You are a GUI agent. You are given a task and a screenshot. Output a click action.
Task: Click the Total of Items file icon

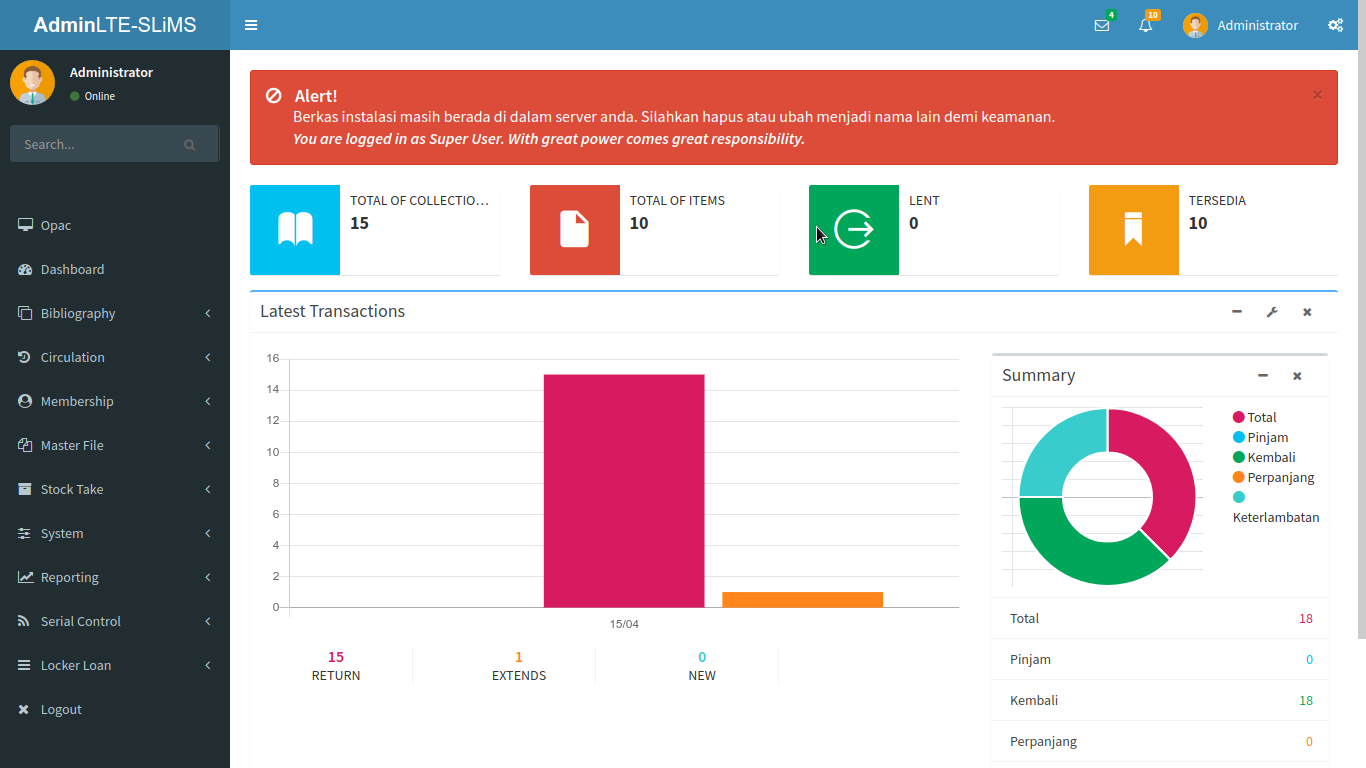(575, 230)
